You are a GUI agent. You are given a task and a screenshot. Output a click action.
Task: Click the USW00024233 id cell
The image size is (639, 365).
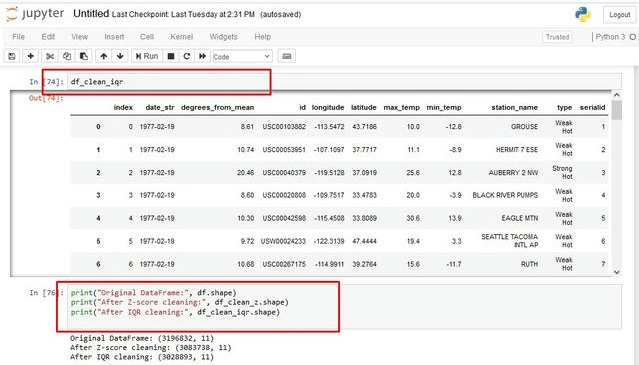pos(283,241)
